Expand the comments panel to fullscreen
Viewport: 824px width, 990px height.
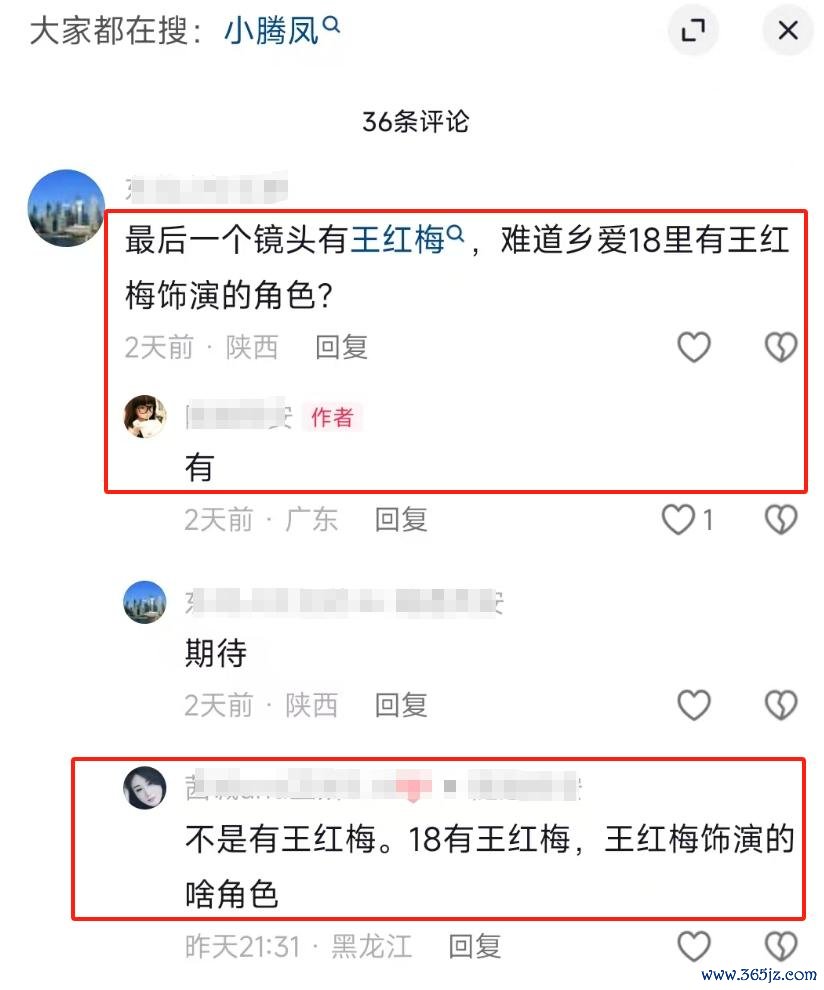[x=693, y=30]
